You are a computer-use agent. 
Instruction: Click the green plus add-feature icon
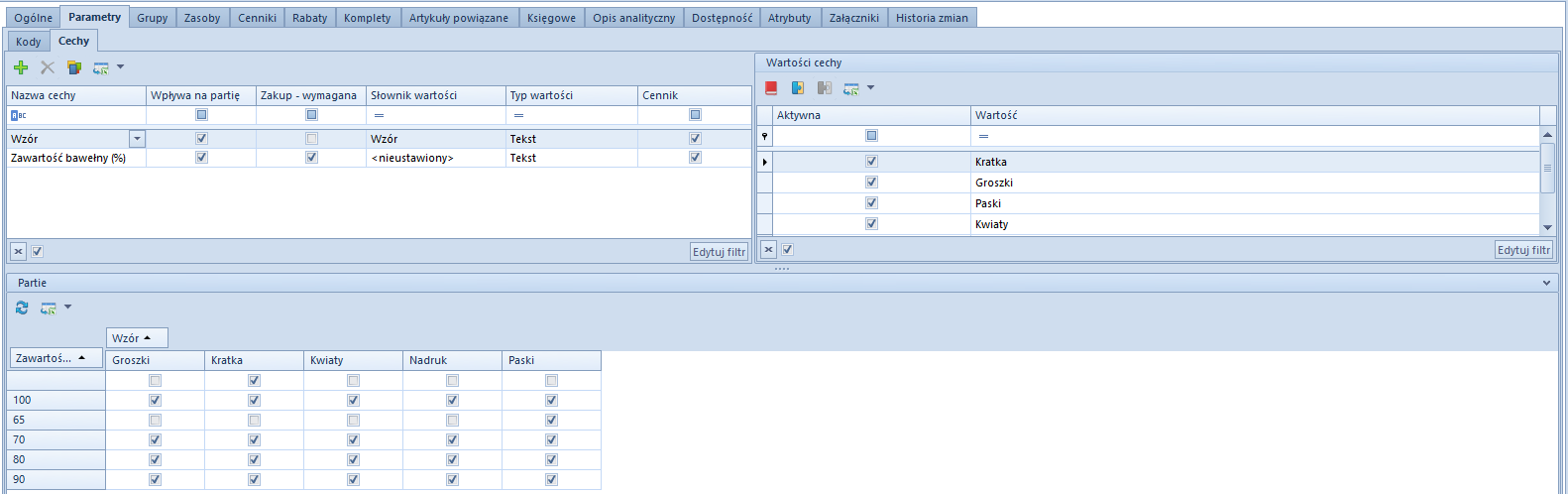pos(21,67)
